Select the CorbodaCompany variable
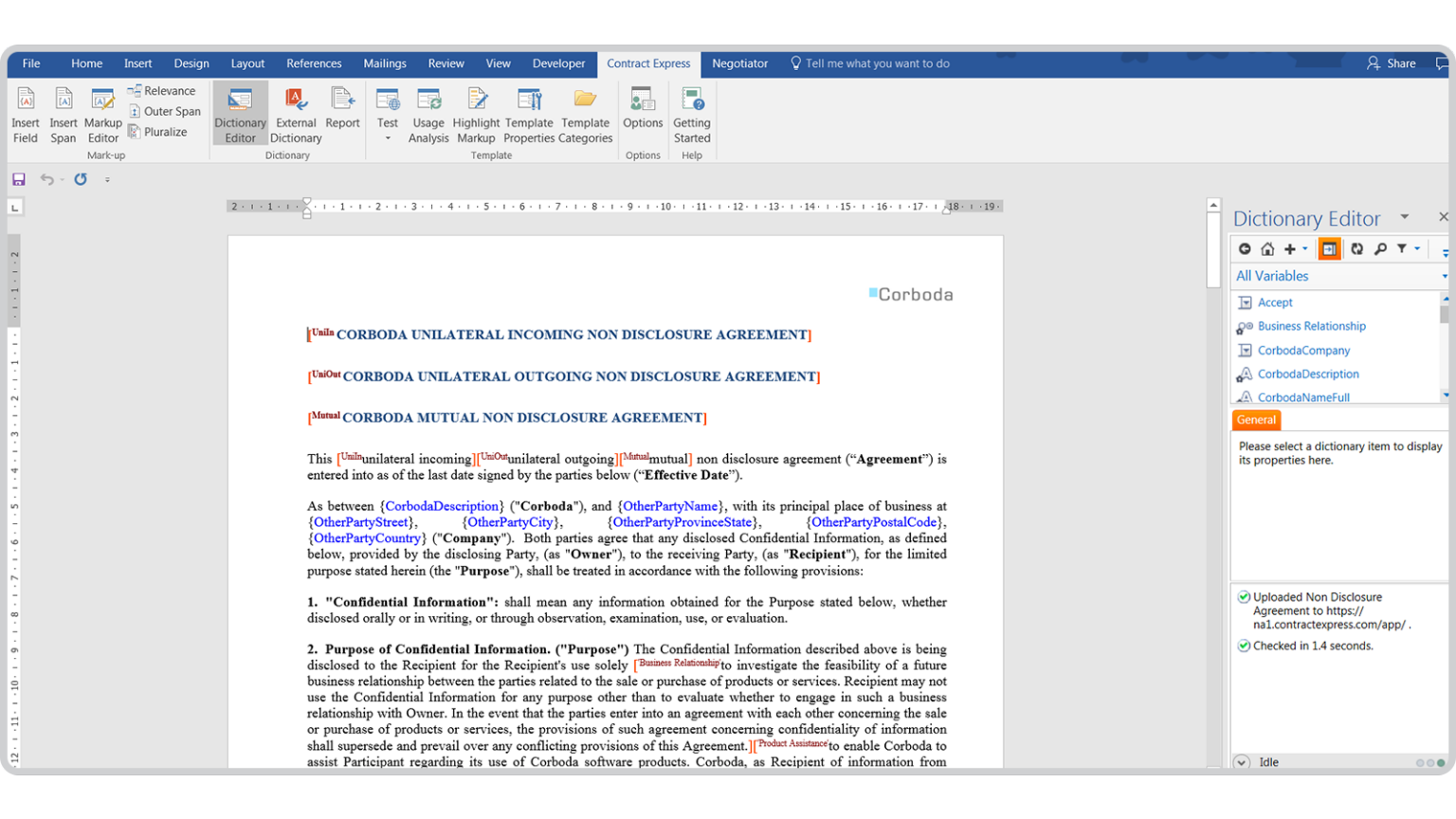This screenshot has width=1456, height=819. [1303, 351]
